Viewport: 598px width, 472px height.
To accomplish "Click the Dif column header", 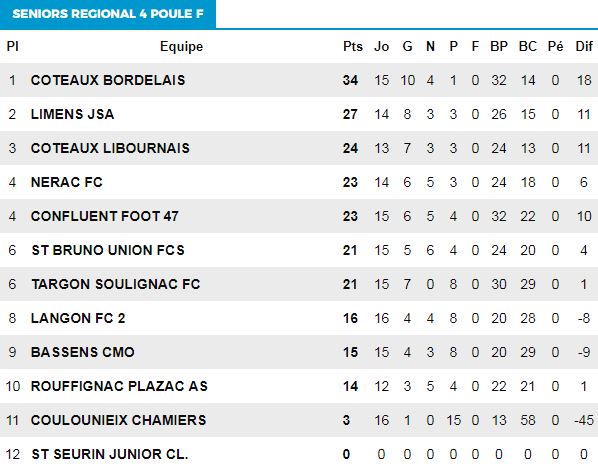I will [584, 46].
